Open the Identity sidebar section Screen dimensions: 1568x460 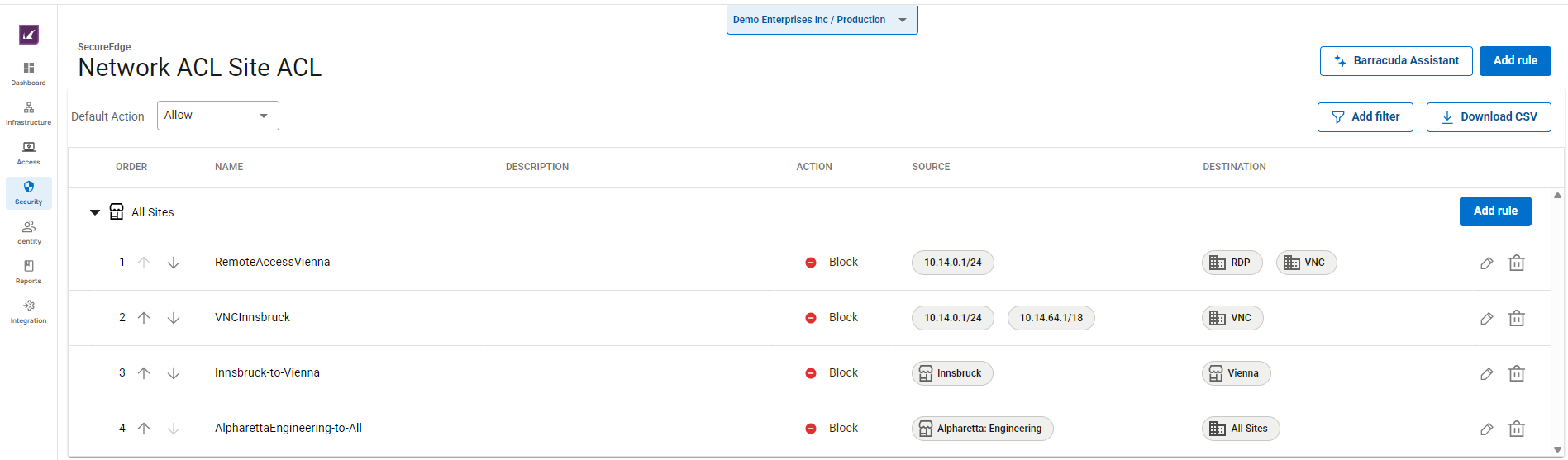pyautogui.click(x=29, y=232)
